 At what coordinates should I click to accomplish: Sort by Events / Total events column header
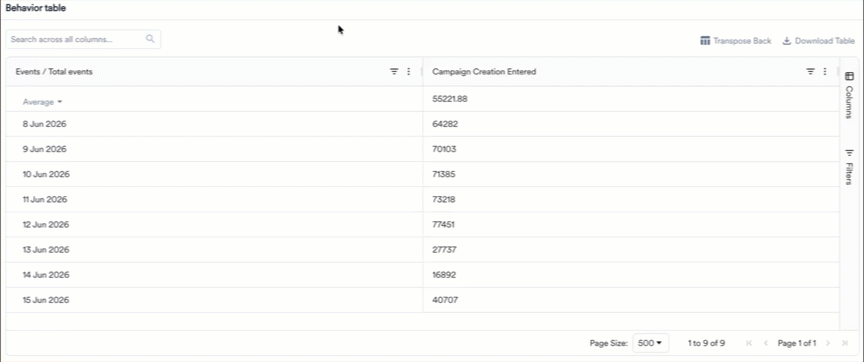point(54,72)
